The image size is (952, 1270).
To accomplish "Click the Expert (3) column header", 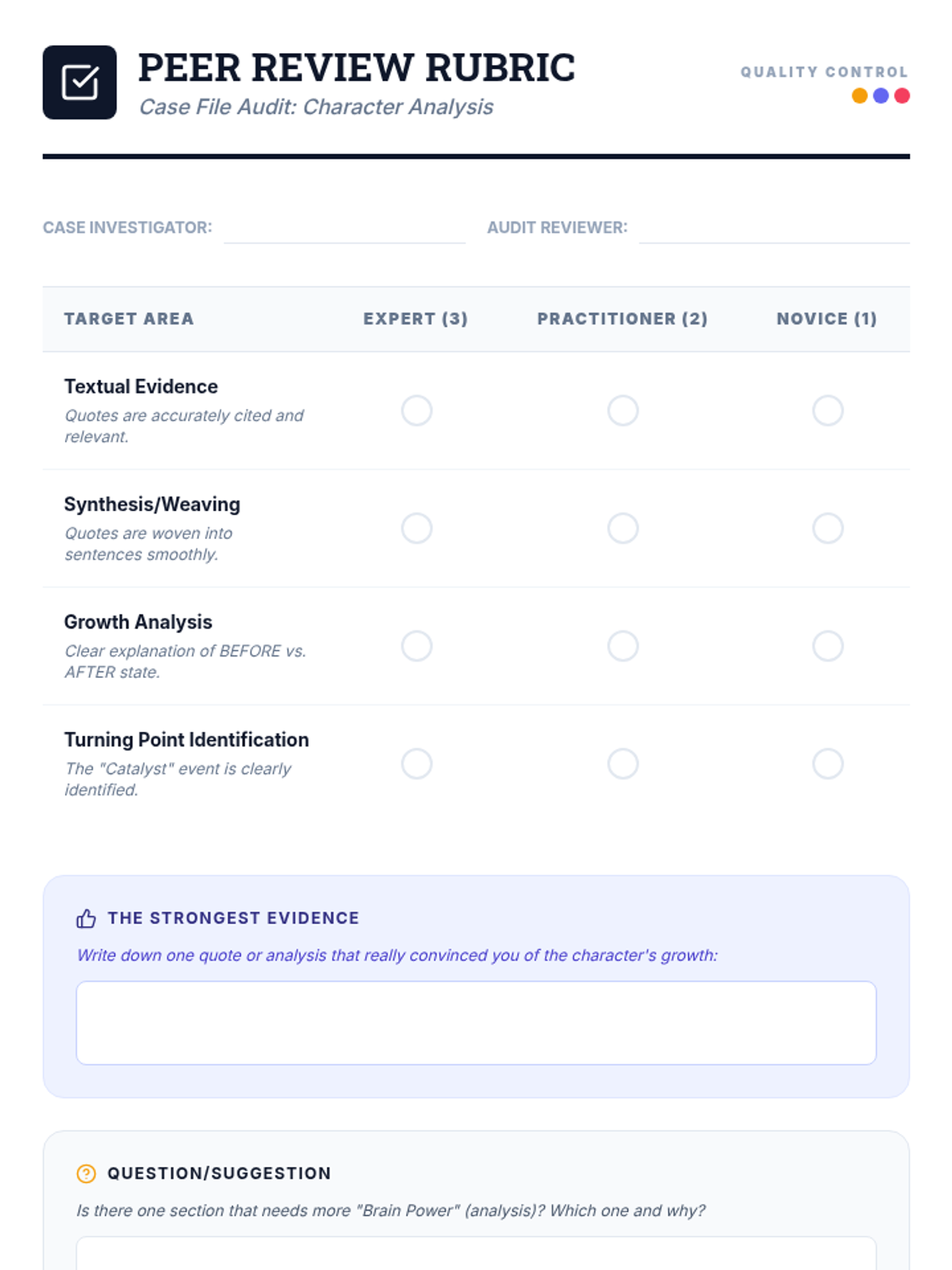I will [416, 319].
